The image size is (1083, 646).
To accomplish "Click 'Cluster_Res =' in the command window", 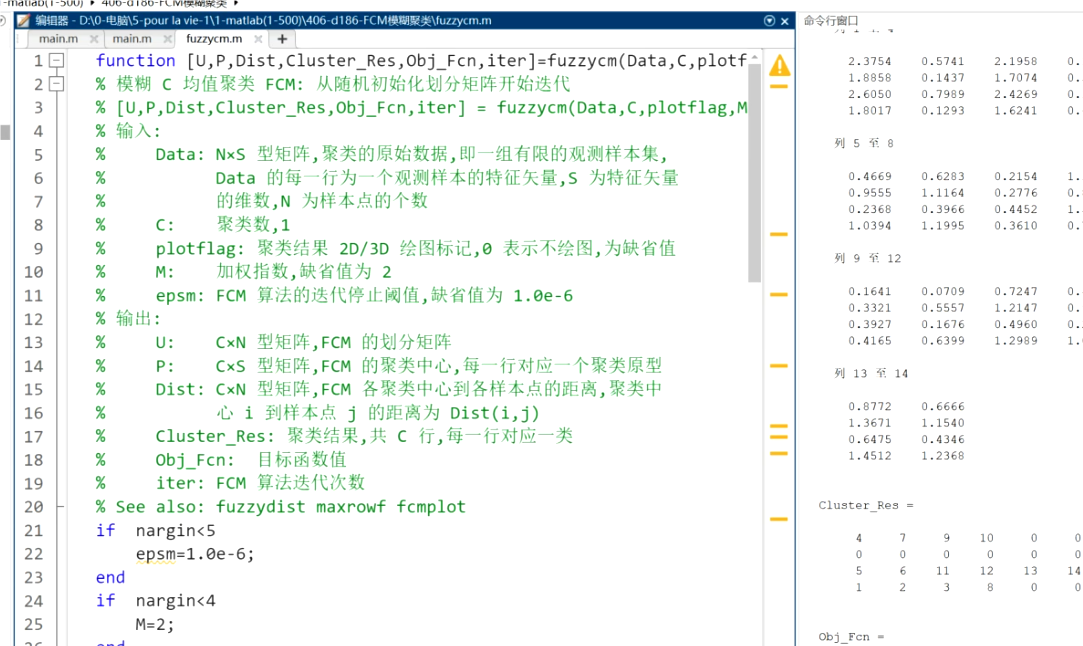I will tap(865, 505).
